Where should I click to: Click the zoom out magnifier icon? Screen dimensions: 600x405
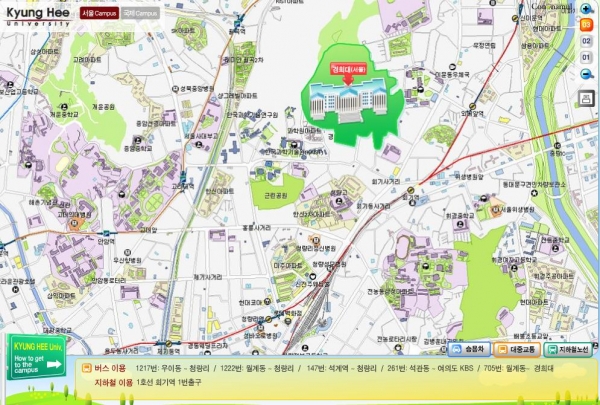587,76
